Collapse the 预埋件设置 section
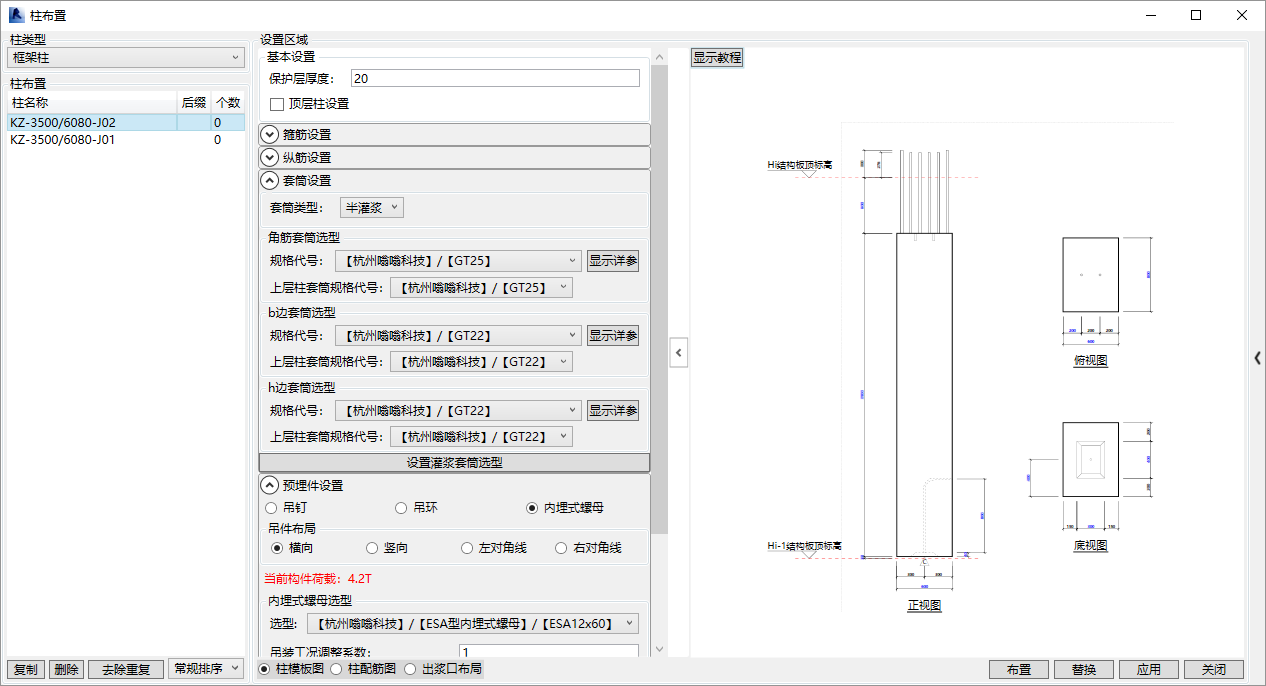This screenshot has height=686, width=1266. pos(269,485)
